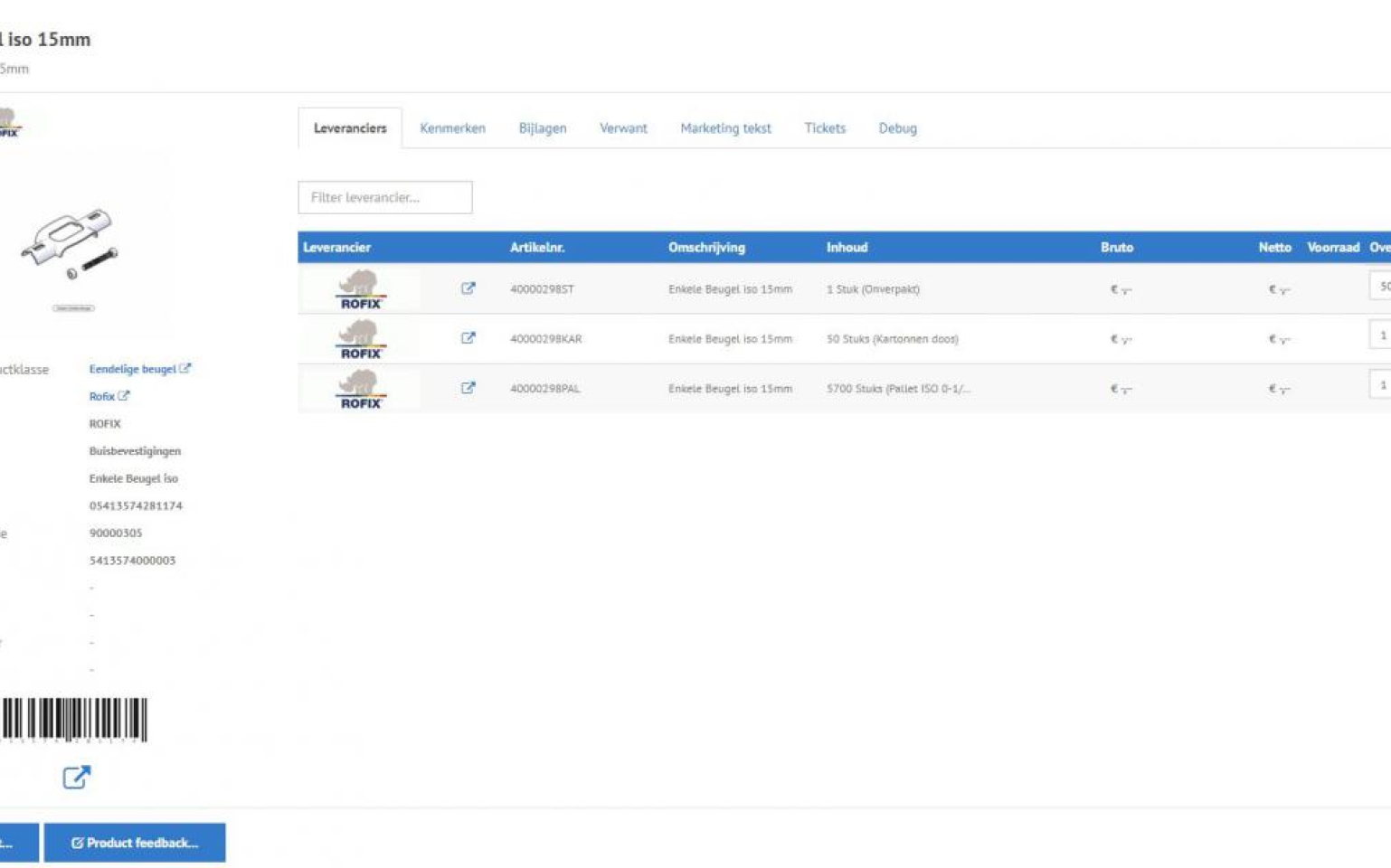
Task: Click ROFIX logo in 40000298PAL row
Action: tap(361, 389)
